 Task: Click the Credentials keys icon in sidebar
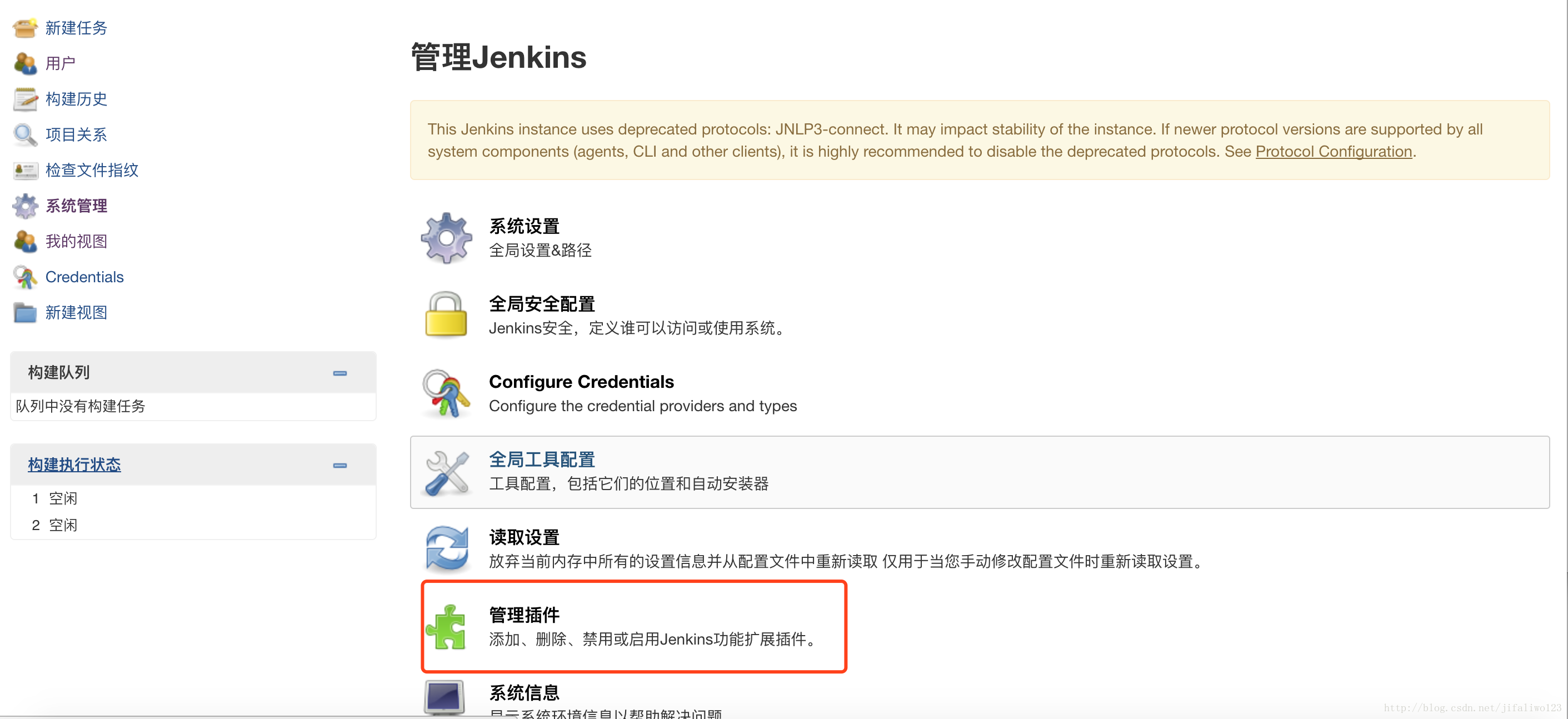click(x=25, y=277)
